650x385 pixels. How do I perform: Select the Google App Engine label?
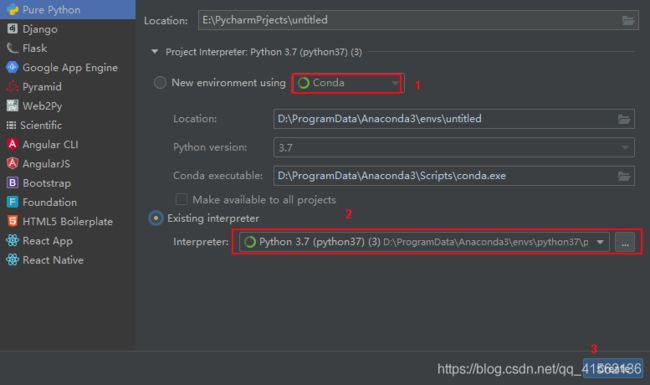(x=70, y=68)
